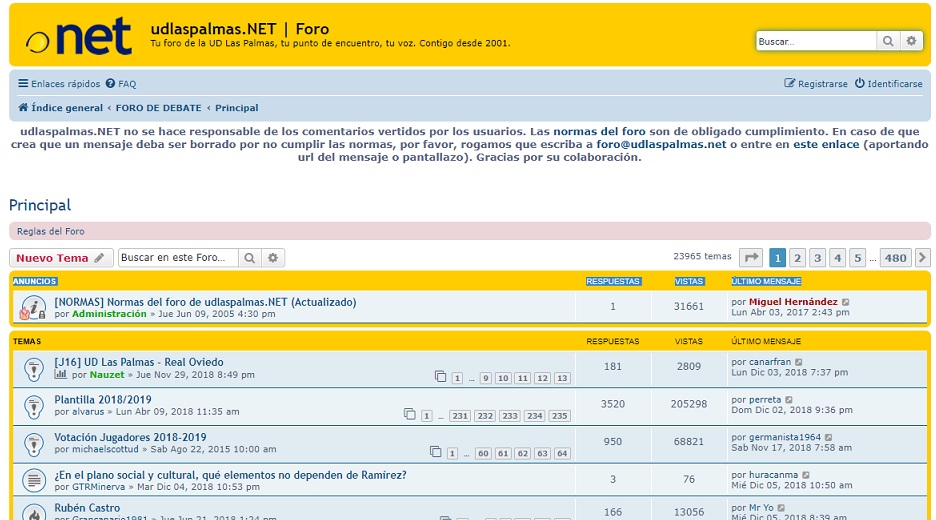Screen dimensions: 936x520
Task: Click the magnifier icon in header search
Action: click(888, 41)
